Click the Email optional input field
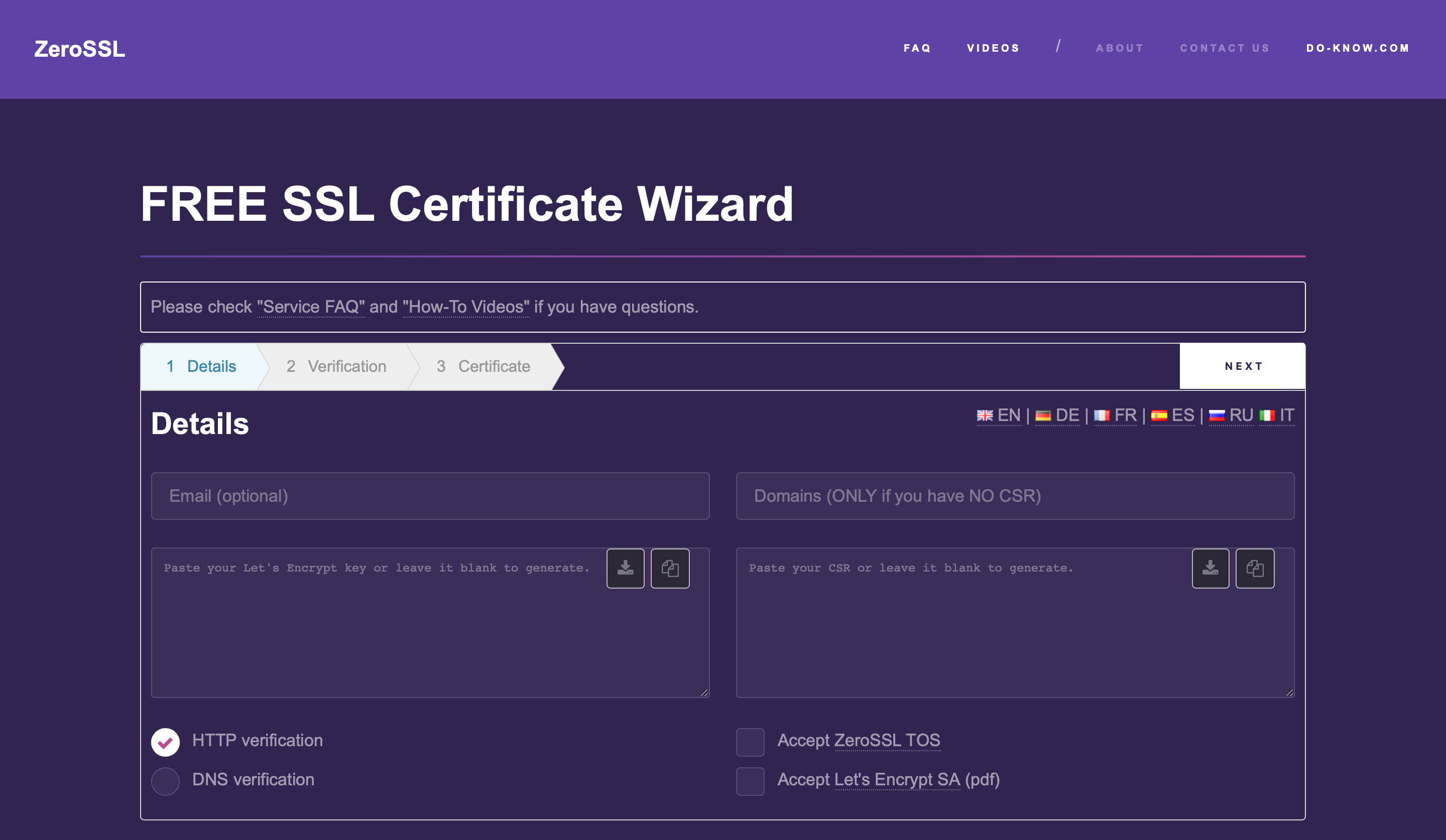 pos(430,495)
